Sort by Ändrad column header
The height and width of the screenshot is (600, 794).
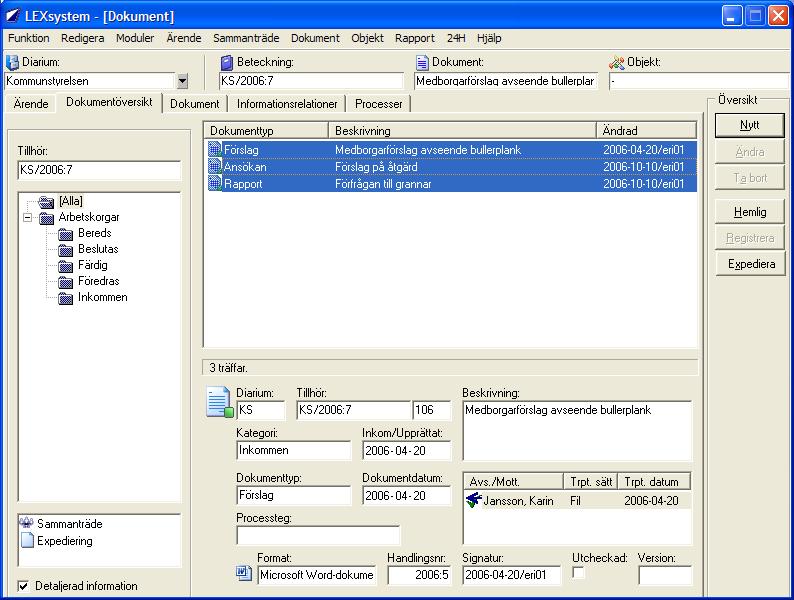[x=647, y=131]
